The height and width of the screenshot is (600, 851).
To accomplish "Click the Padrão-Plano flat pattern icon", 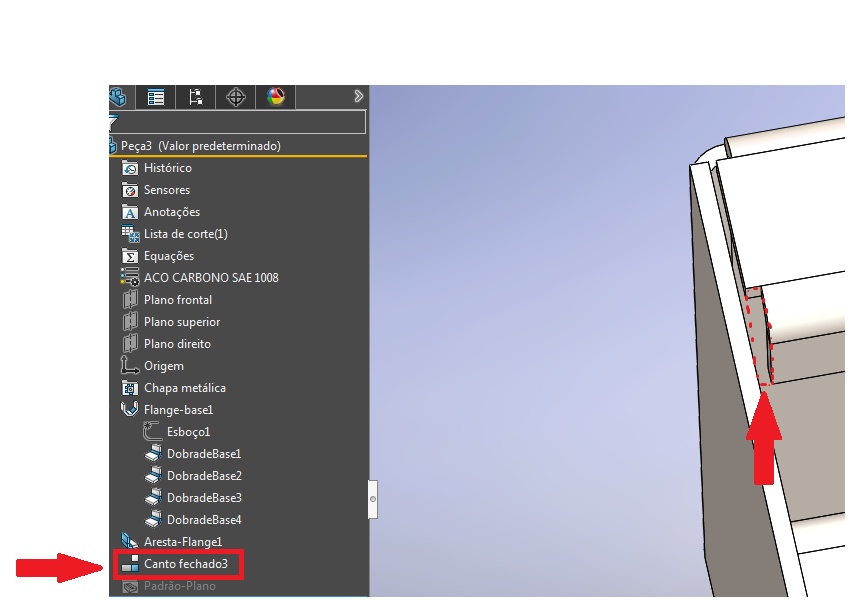I will [130, 586].
